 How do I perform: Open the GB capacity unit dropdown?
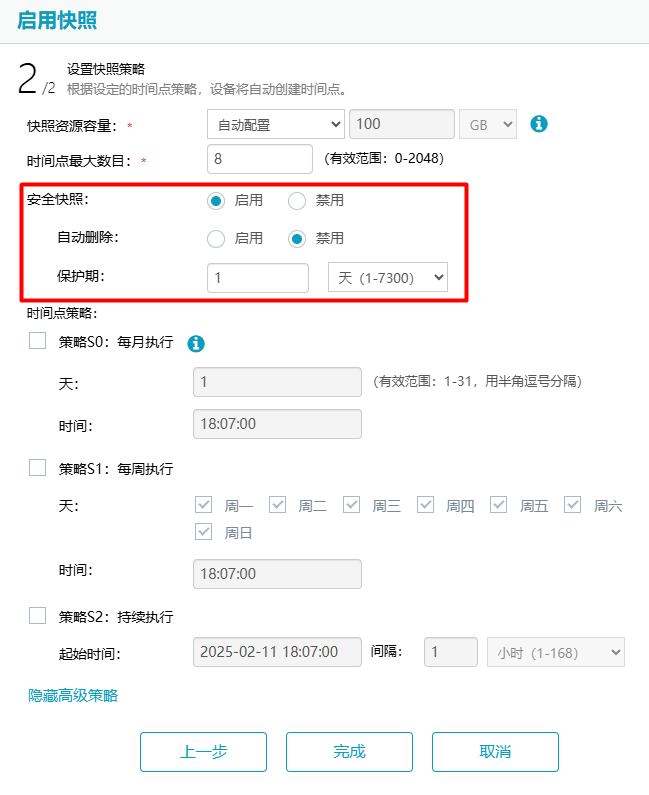(x=487, y=124)
